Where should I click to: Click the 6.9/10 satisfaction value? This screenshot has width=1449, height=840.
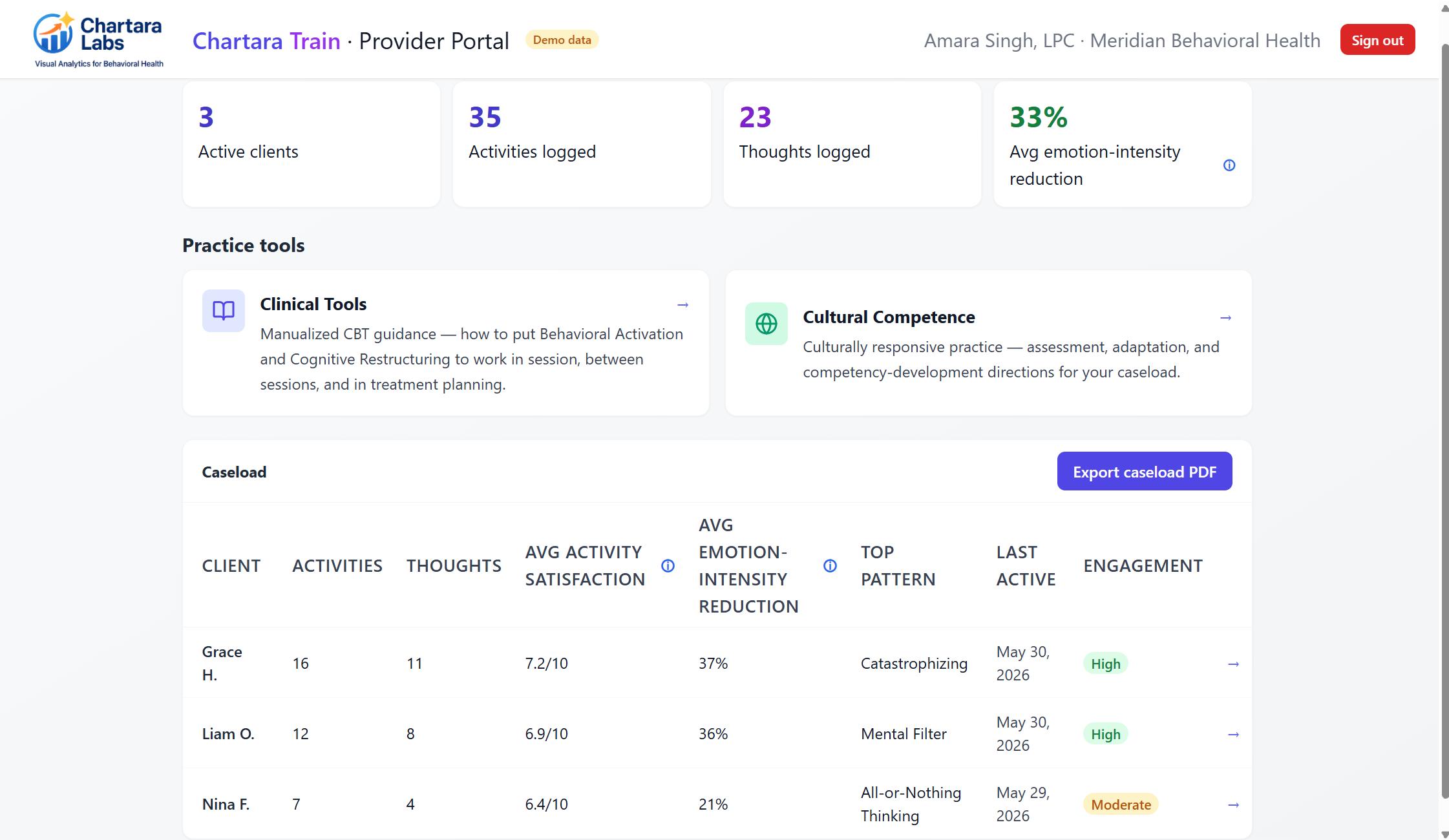click(546, 734)
